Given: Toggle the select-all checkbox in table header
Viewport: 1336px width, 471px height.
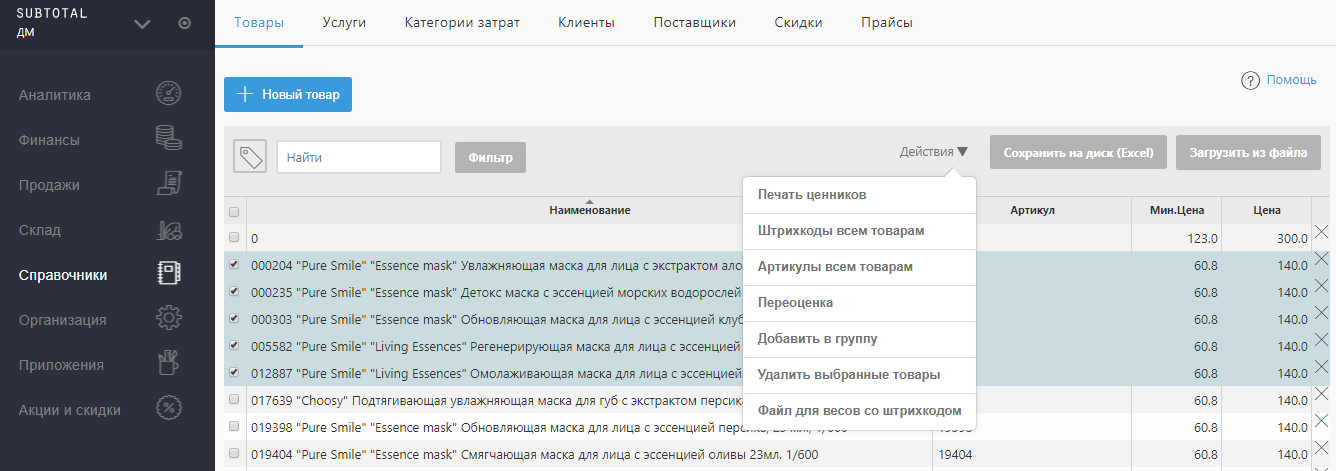Looking at the screenshot, I should click(x=234, y=212).
